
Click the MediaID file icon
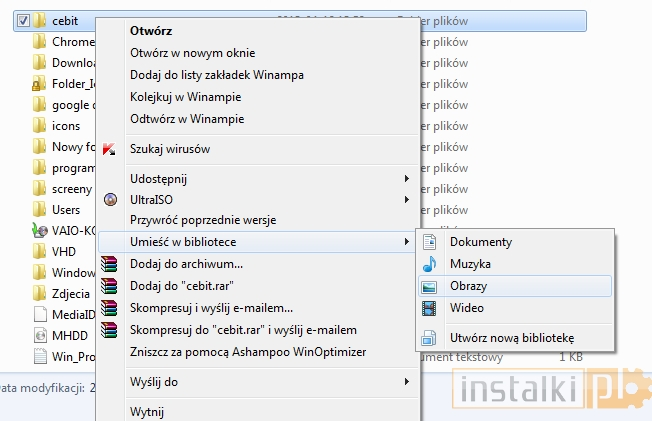click(40, 315)
